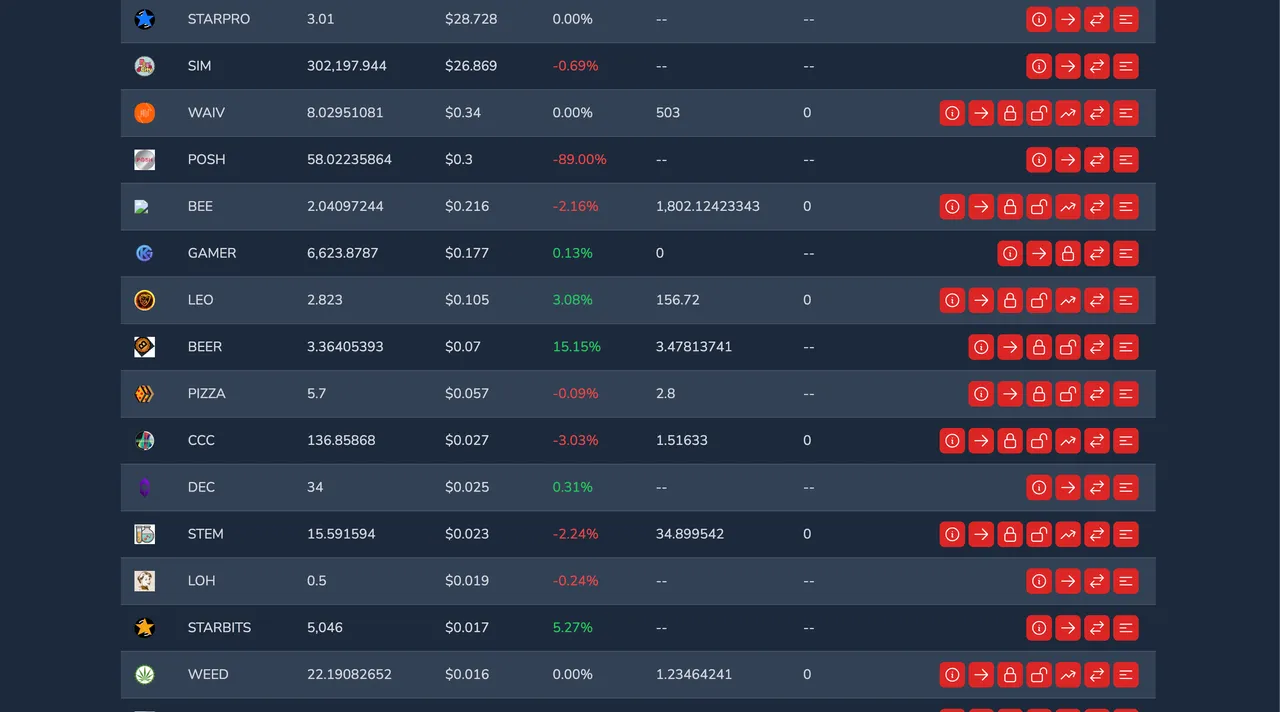Send CCC tokens with arrow icon
This screenshot has width=1280, height=712.
coord(981,441)
